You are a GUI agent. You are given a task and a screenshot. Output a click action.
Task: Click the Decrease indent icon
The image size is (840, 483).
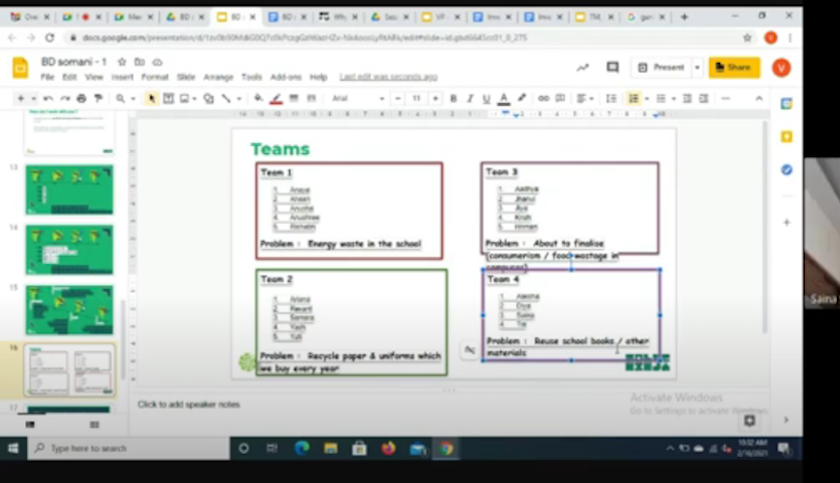click(x=687, y=99)
